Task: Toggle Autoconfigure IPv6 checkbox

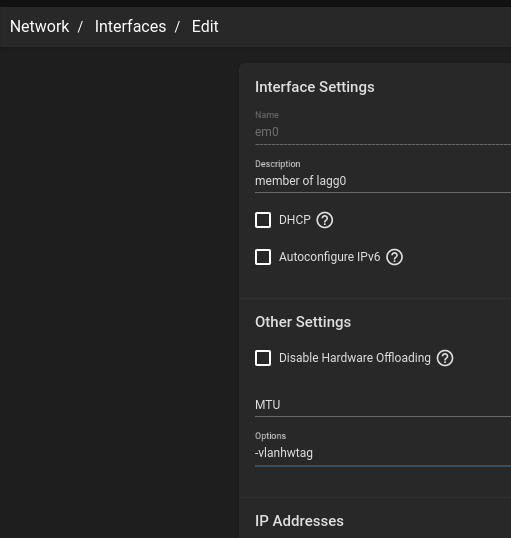Action: point(263,257)
